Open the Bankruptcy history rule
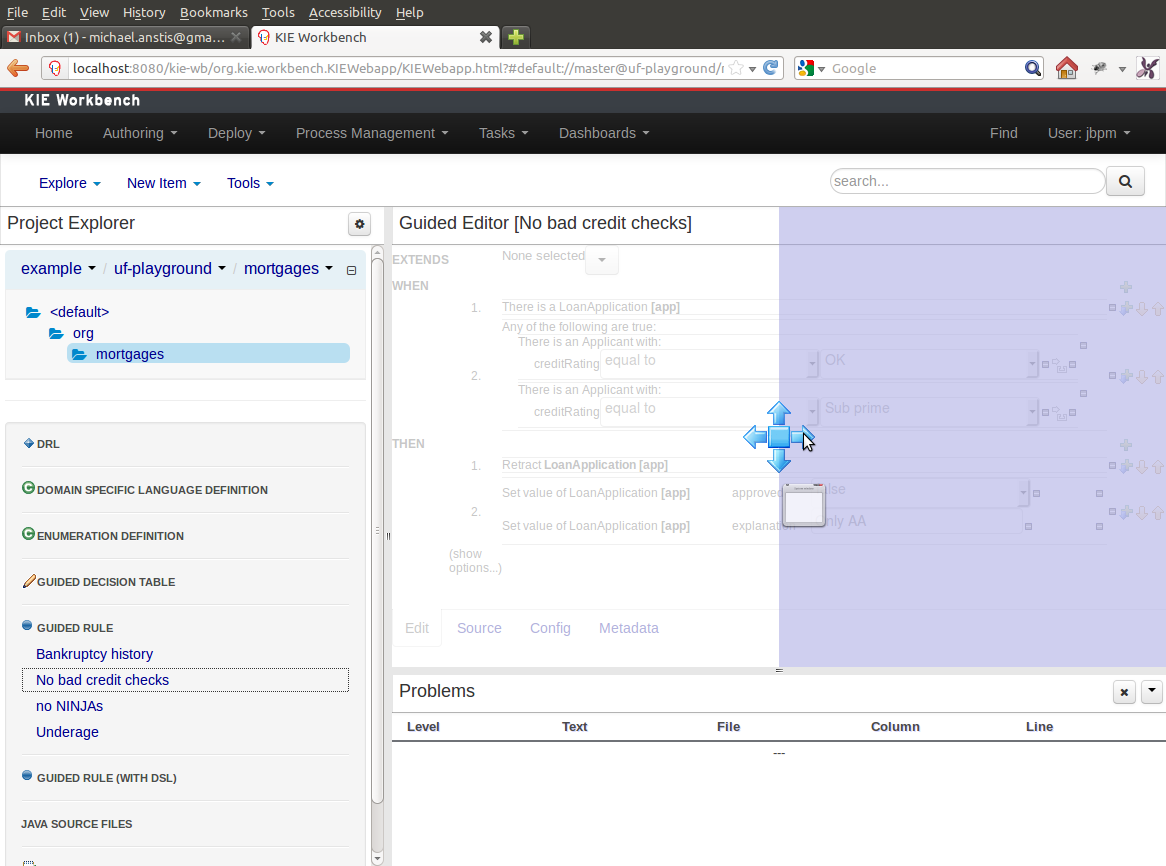This screenshot has width=1166, height=866. point(94,654)
